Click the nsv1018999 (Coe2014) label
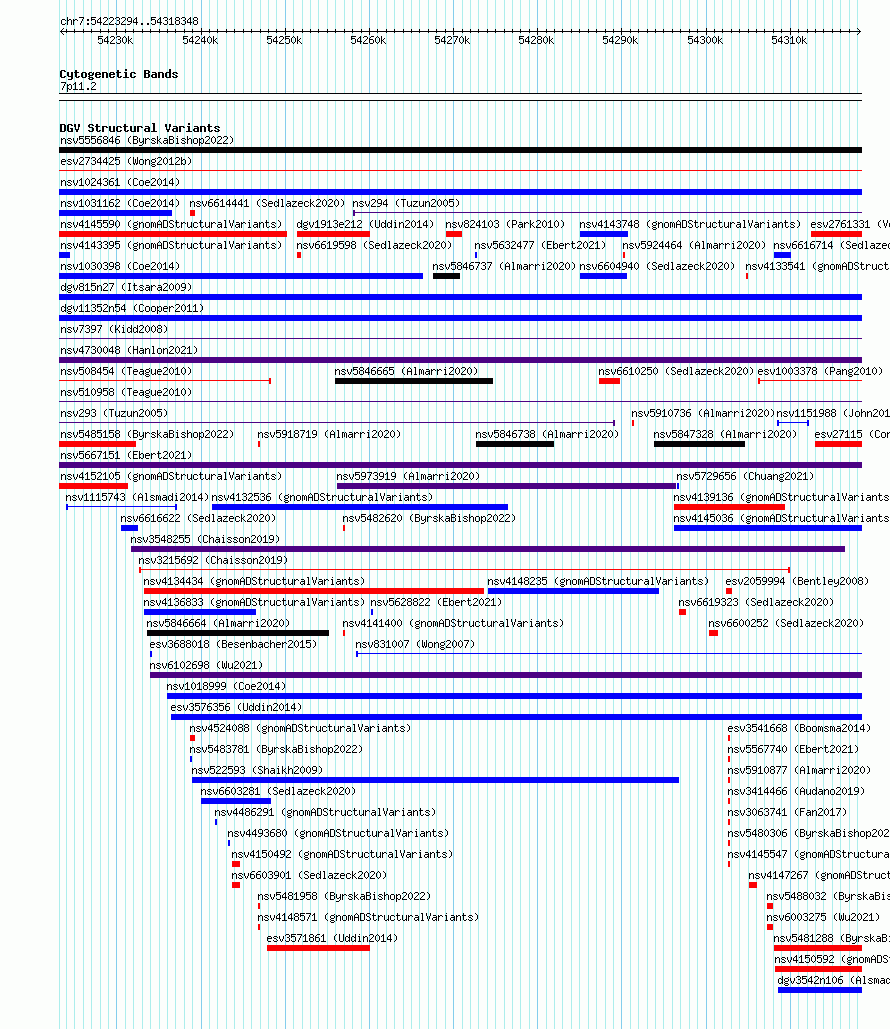The height and width of the screenshot is (1029, 890). pyautogui.click(x=226, y=686)
